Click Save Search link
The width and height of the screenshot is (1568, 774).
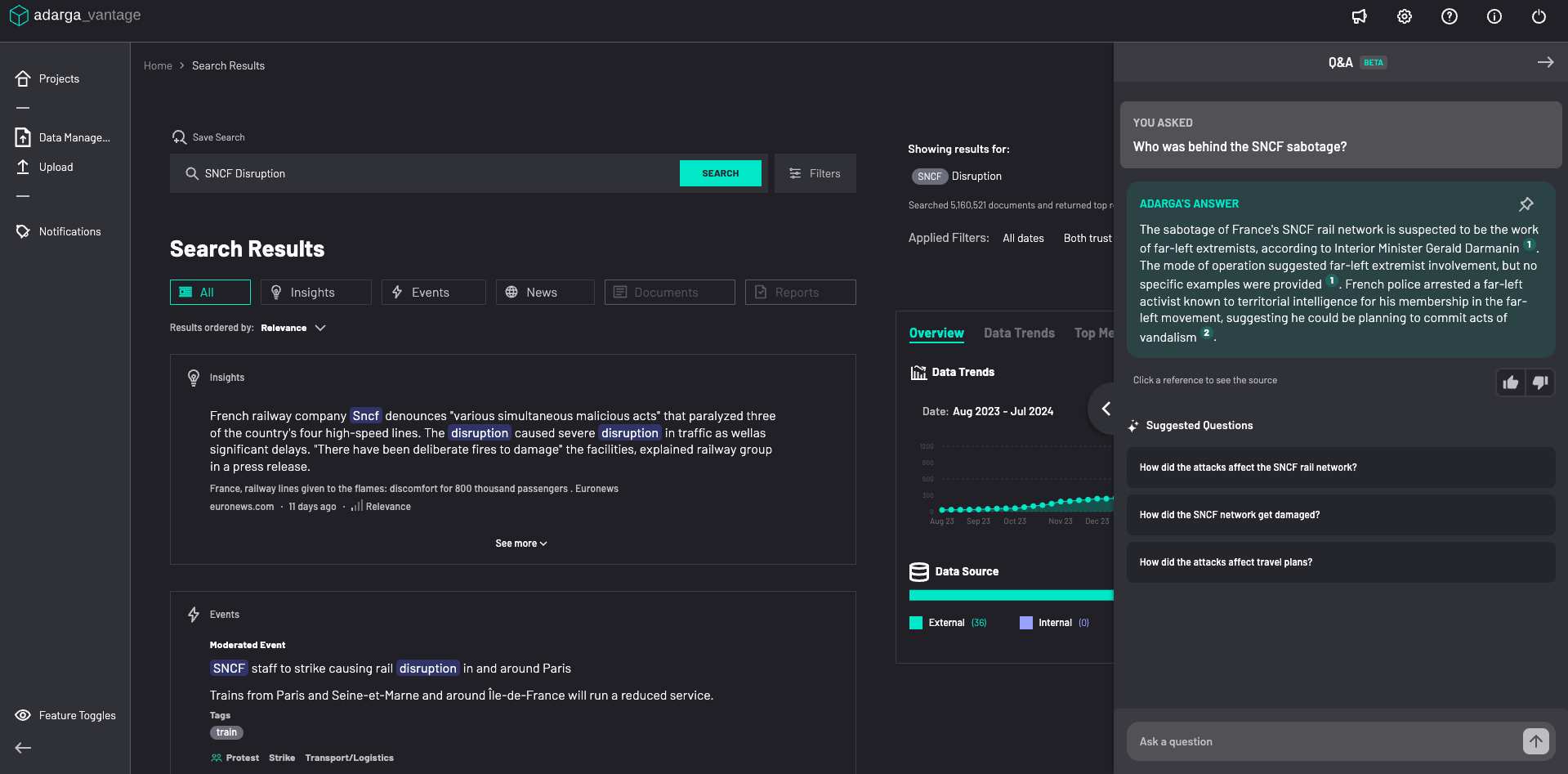[218, 137]
